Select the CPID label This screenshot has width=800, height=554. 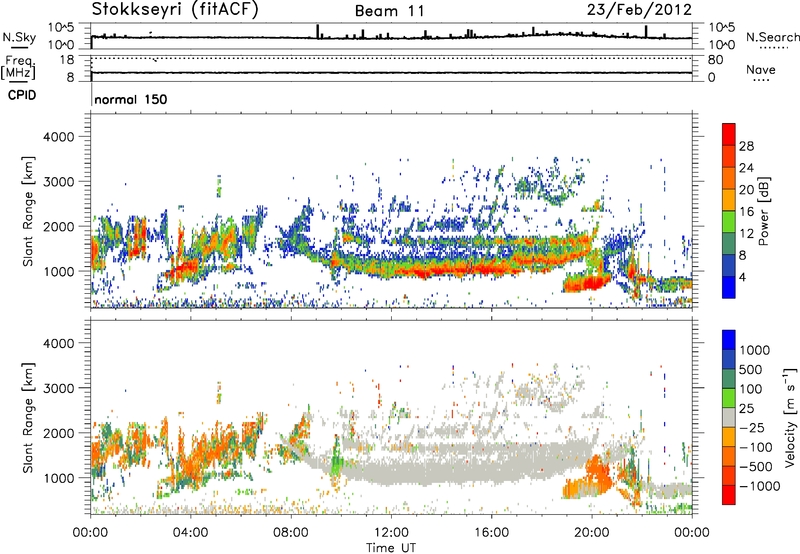(22, 95)
